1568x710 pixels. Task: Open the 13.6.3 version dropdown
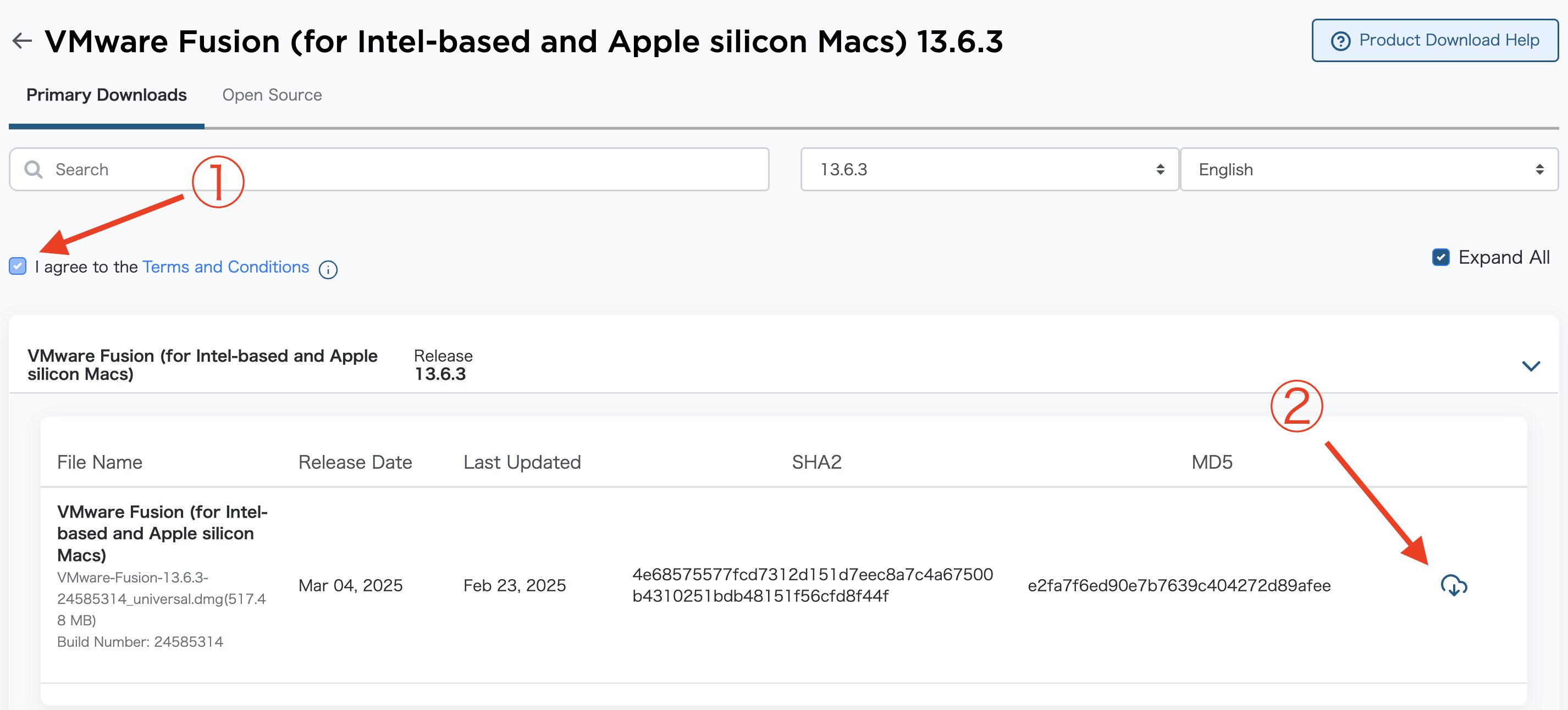[989, 169]
